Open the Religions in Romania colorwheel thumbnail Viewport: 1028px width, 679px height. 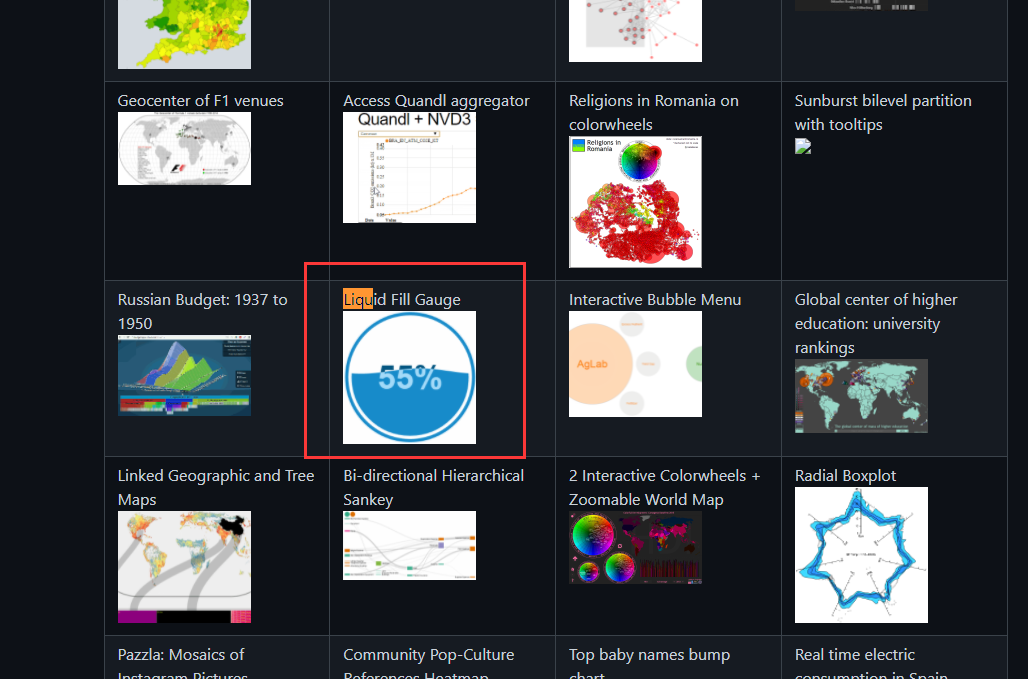[x=635, y=201]
